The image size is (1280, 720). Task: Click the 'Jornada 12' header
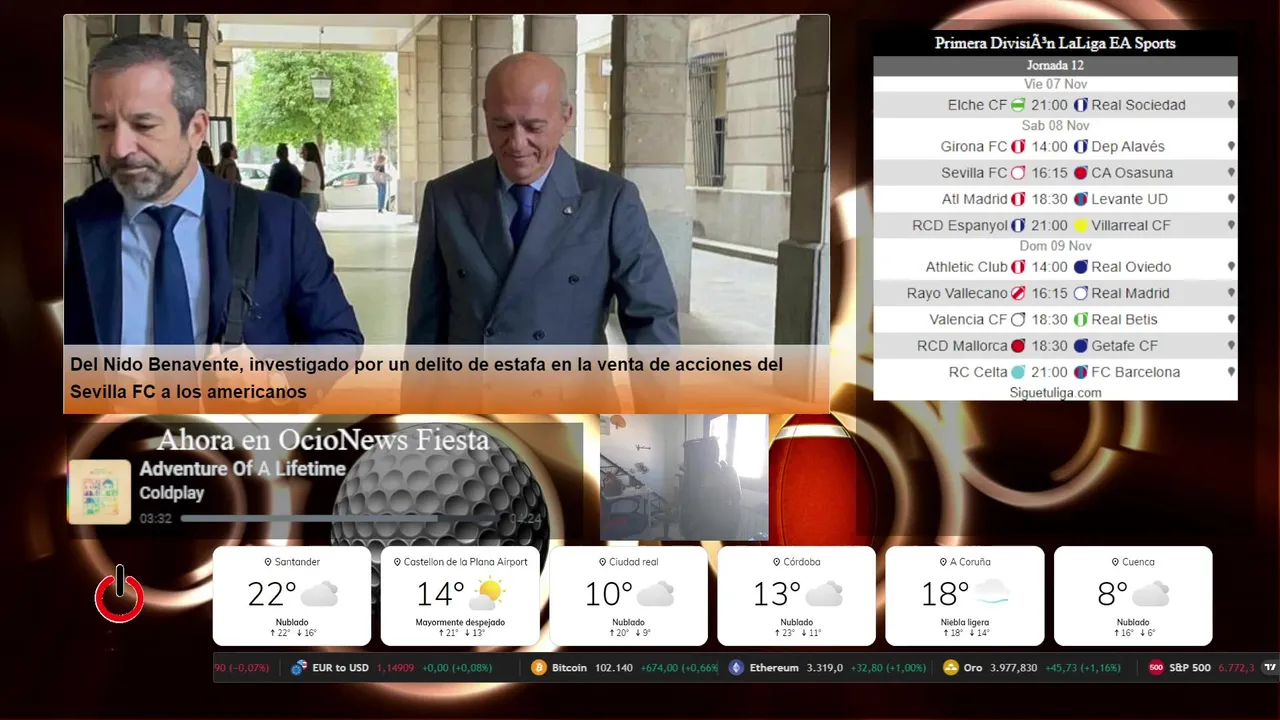coord(1055,66)
